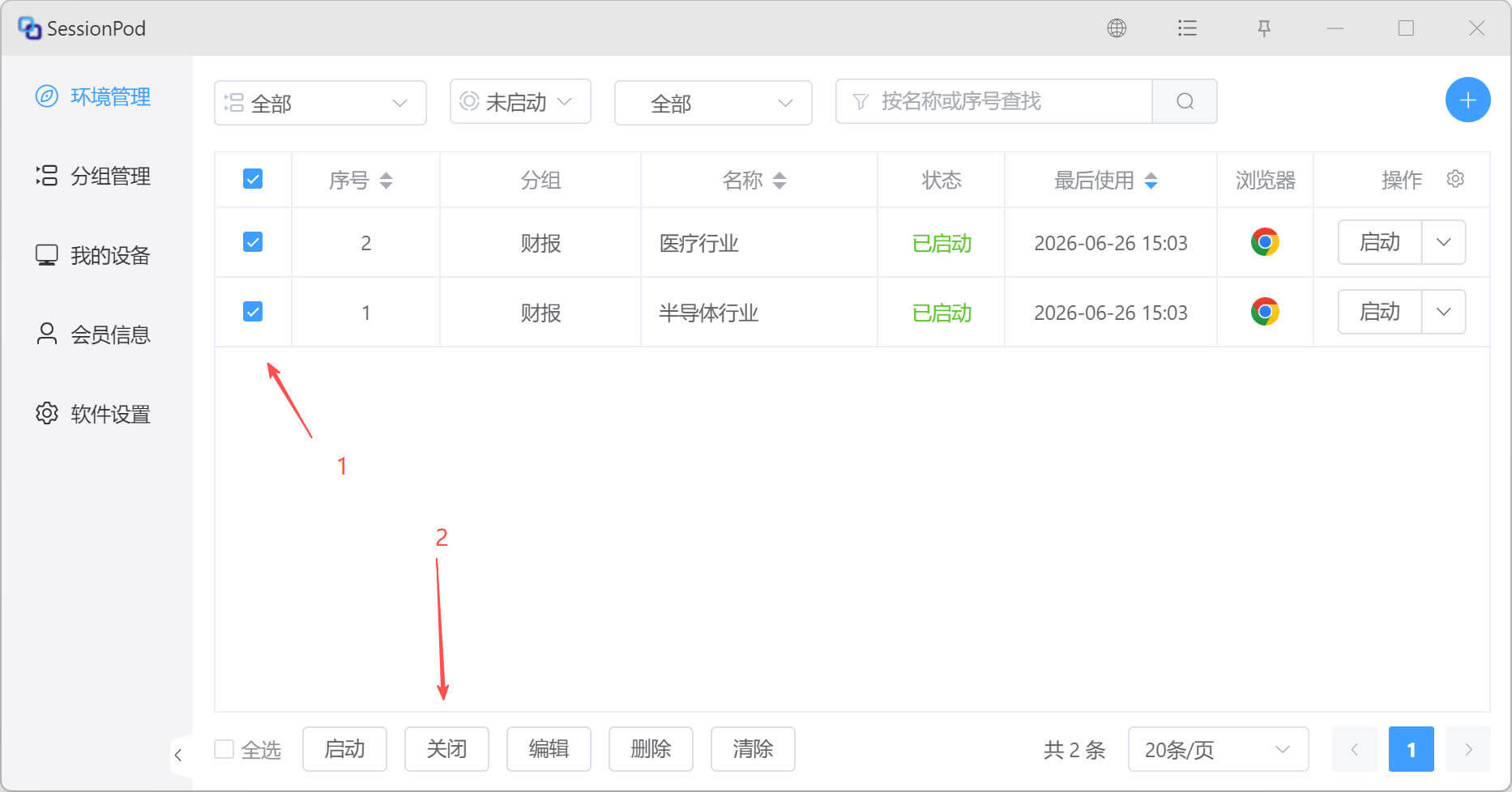Select page 1 in pagination
This screenshot has height=792, width=1512.
(x=1412, y=749)
